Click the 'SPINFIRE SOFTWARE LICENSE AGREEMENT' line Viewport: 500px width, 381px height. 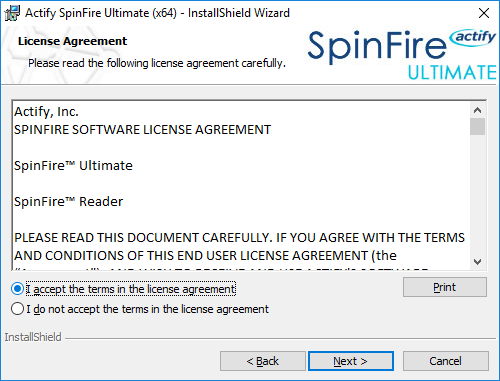point(142,129)
